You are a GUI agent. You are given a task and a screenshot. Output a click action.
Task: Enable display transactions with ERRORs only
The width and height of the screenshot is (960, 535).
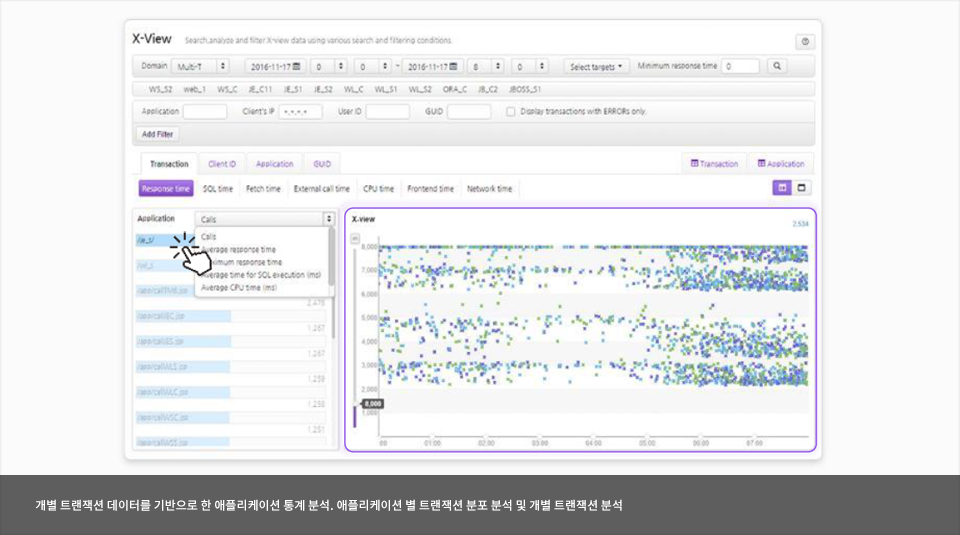[511, 111]
